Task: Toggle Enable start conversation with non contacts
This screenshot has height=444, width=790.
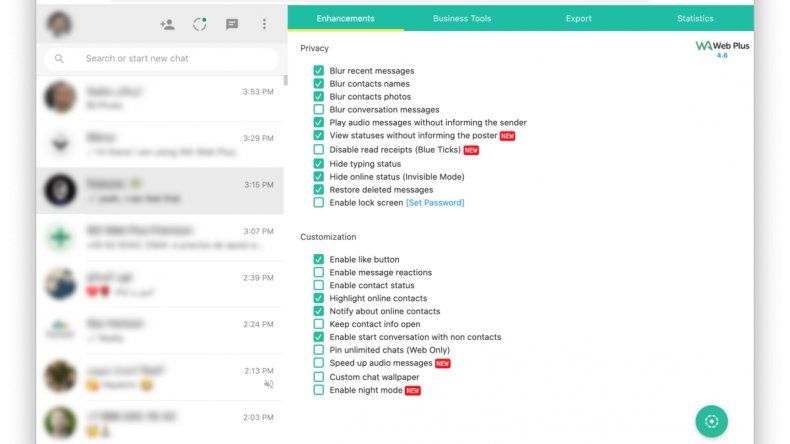Action: click(318, 337)
